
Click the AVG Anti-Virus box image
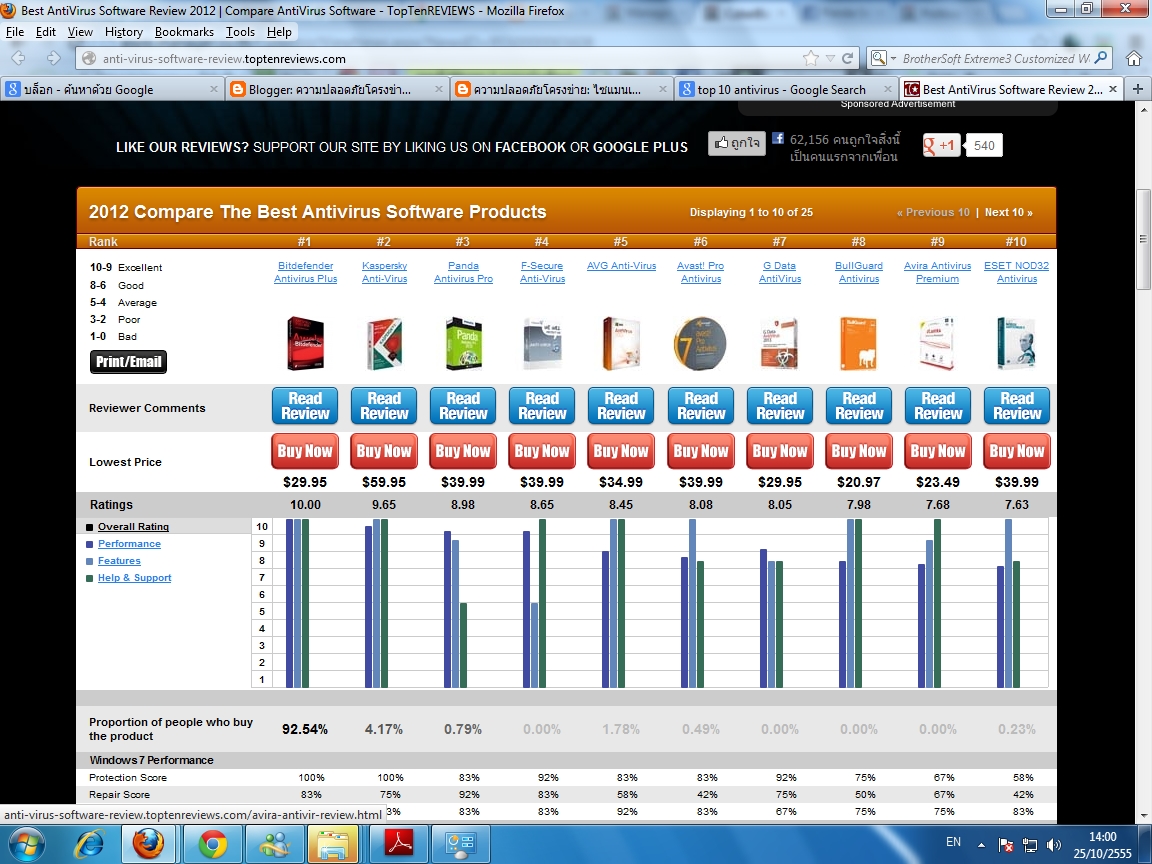(x=622, y=343)
